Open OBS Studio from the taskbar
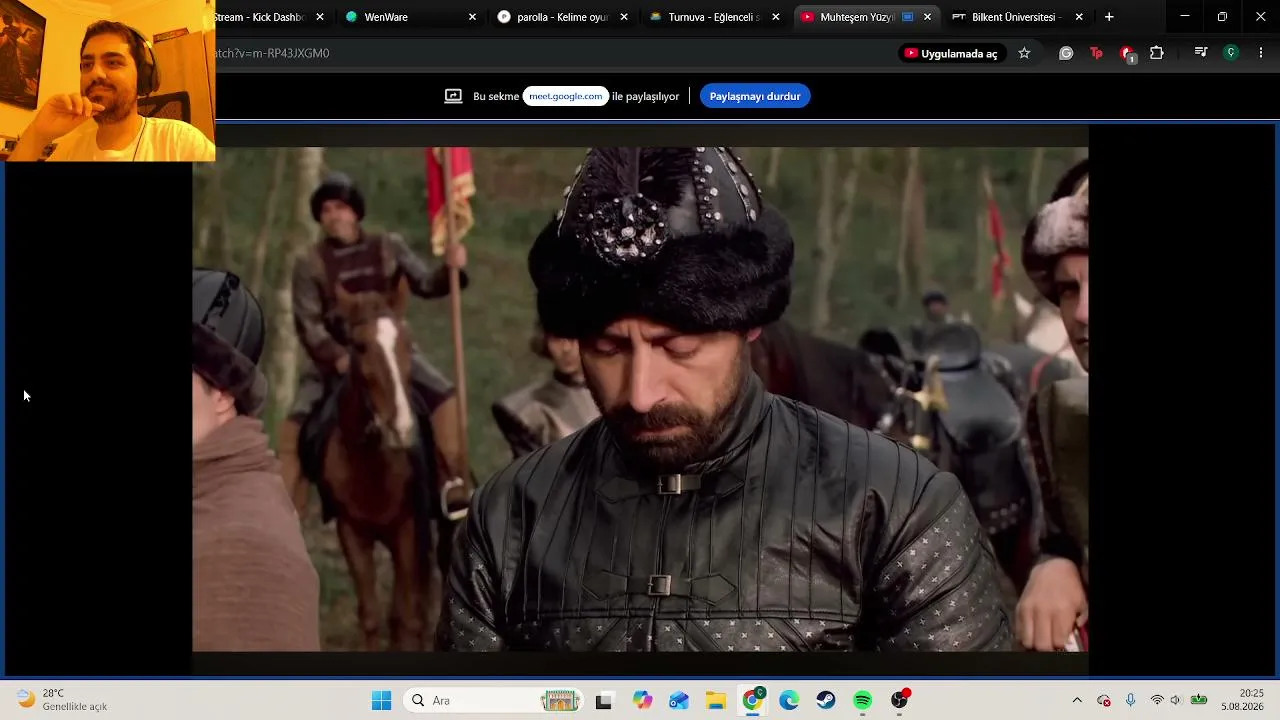This screenshot has width=1280, height=720. [x=900, y=700]
